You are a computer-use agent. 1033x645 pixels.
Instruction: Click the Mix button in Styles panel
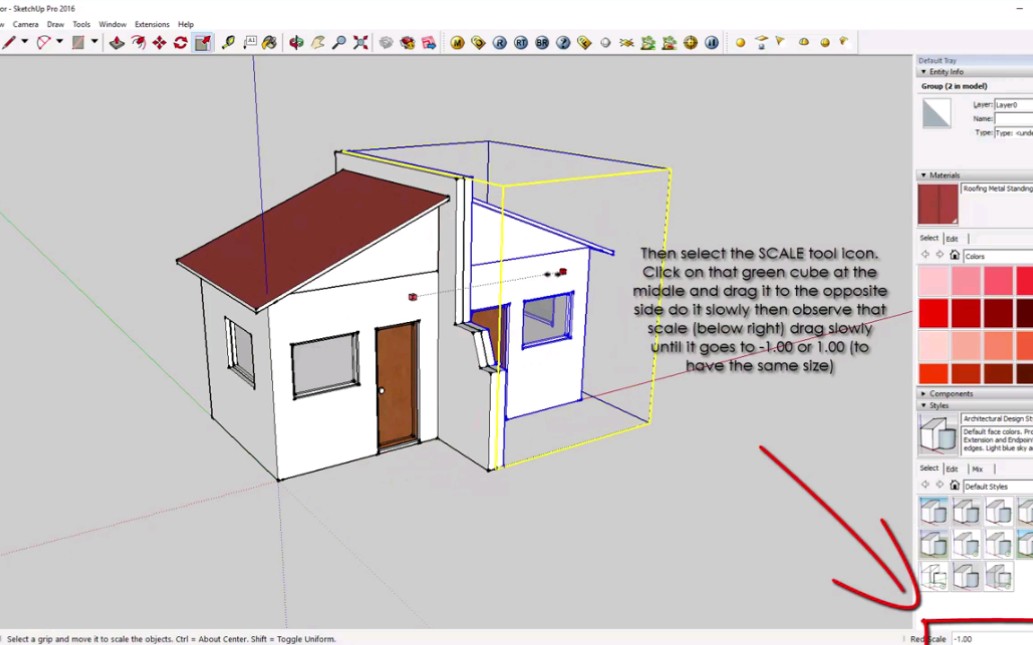977,468
